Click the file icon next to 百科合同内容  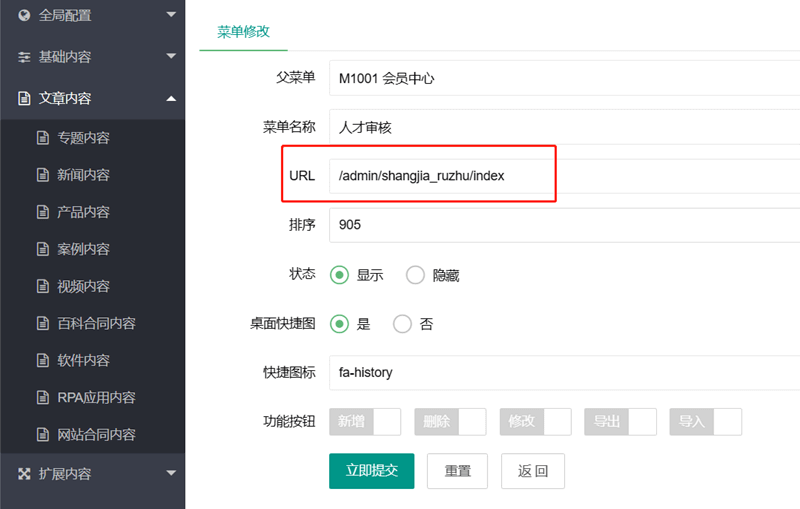click(x=43, y=323)
